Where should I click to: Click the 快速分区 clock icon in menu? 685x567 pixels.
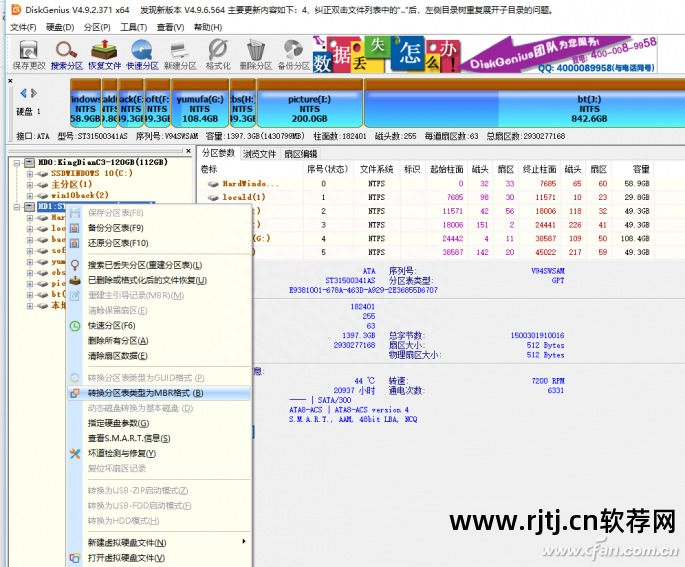pos(75,326)
